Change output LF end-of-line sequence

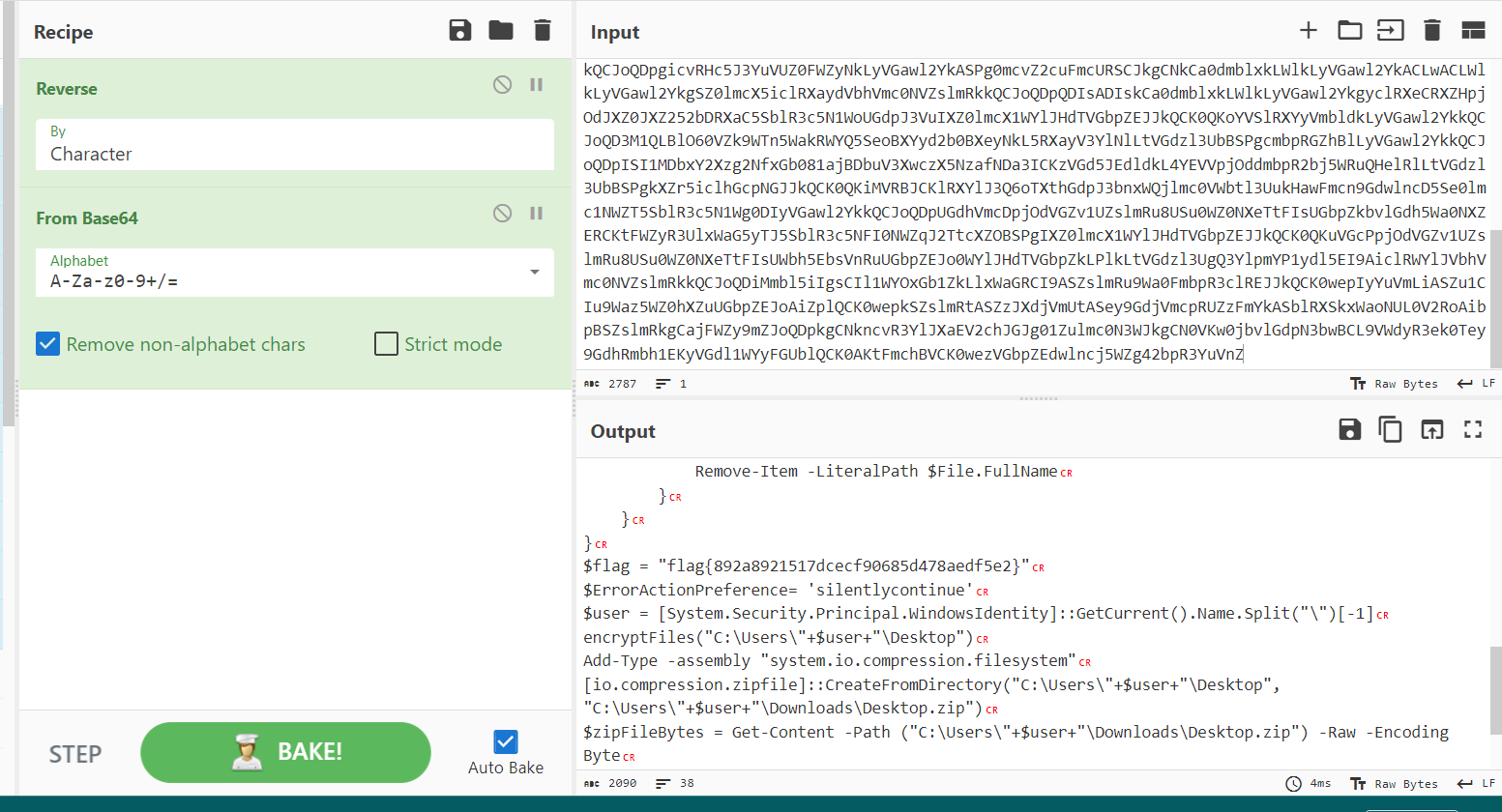(1477, 784)
